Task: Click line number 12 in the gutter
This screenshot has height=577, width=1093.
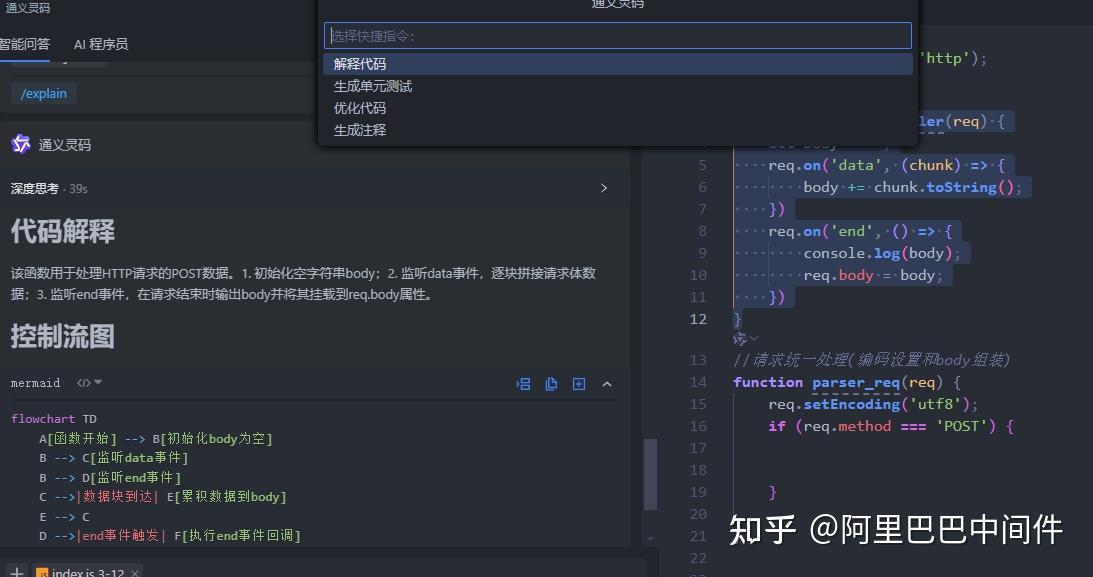Action: (698, 319)
